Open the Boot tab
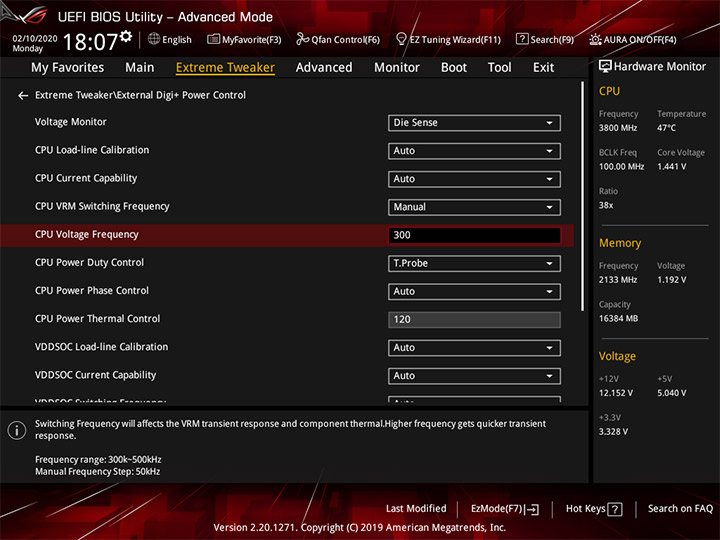 [454, 68]
